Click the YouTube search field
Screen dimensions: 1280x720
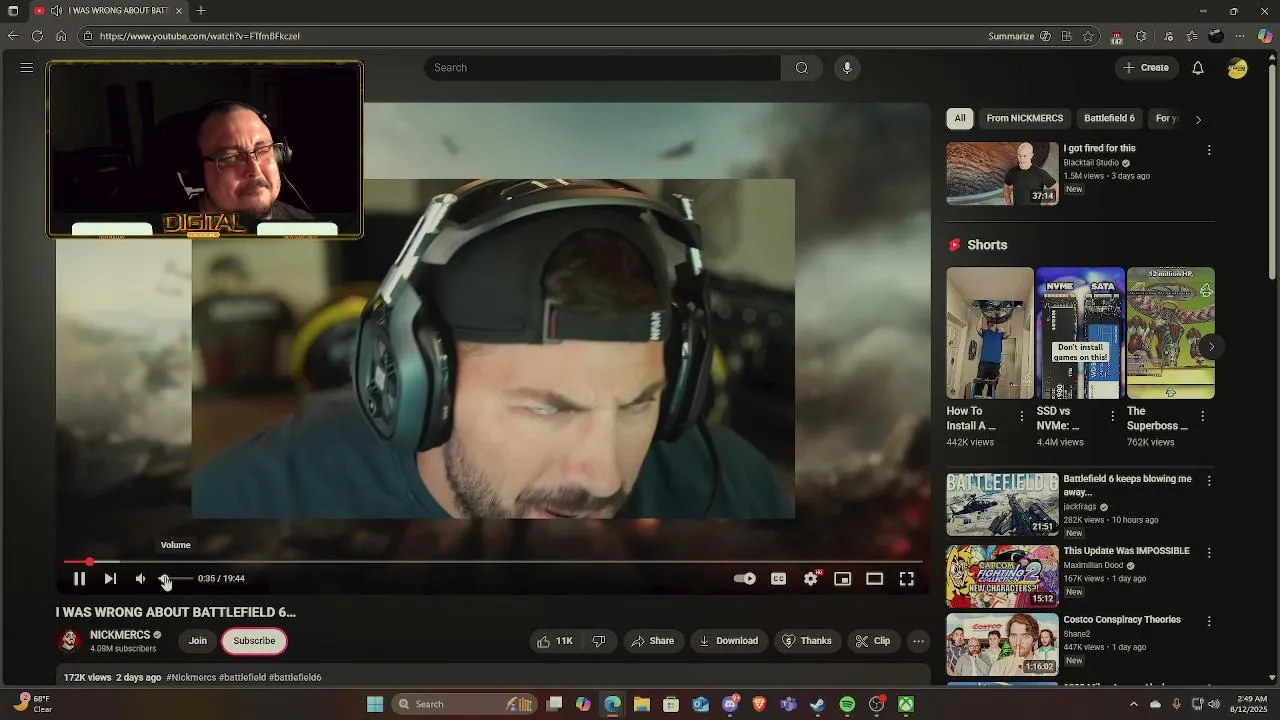[x=602, y=68]
